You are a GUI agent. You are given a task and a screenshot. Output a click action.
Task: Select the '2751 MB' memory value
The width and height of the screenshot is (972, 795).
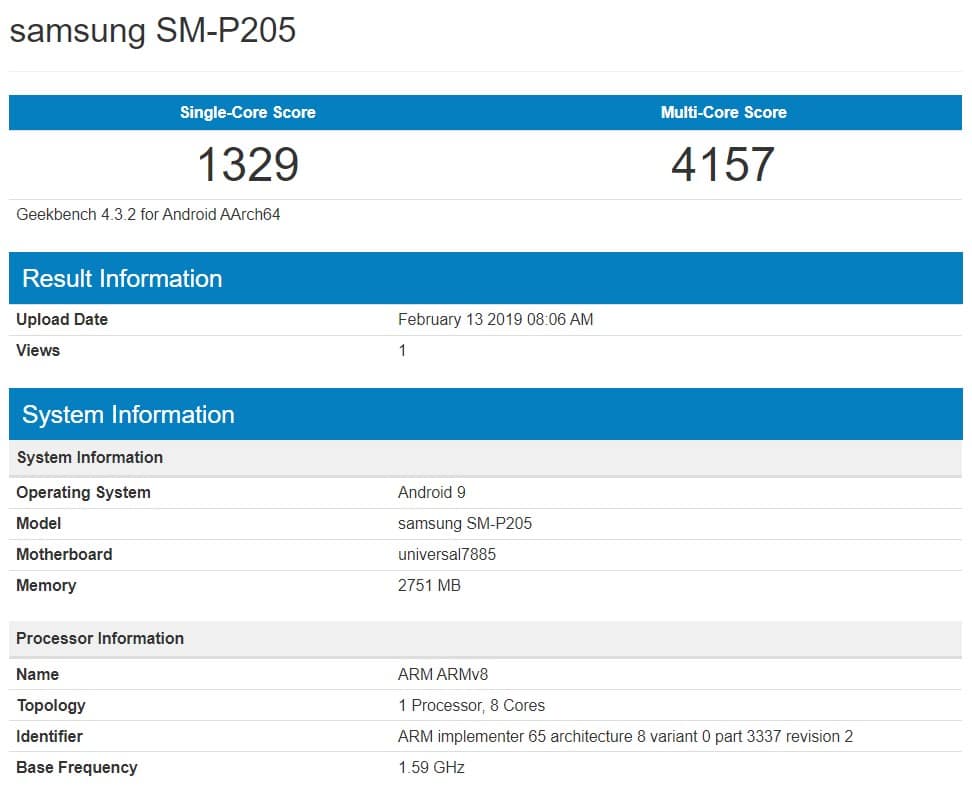point(429,585)
